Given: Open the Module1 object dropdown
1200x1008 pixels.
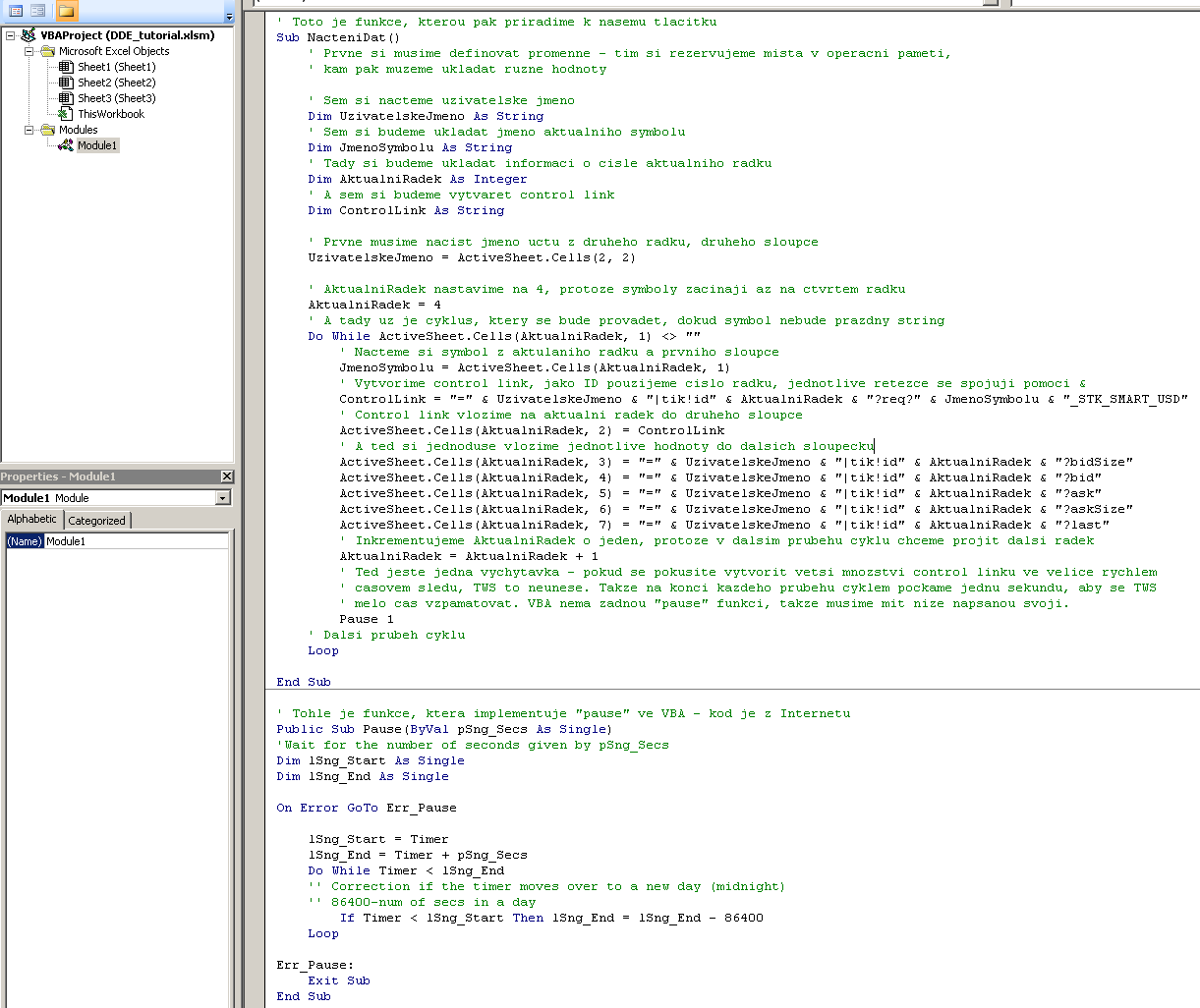Looking at the screenshot, I should click(x=223, y=498).
